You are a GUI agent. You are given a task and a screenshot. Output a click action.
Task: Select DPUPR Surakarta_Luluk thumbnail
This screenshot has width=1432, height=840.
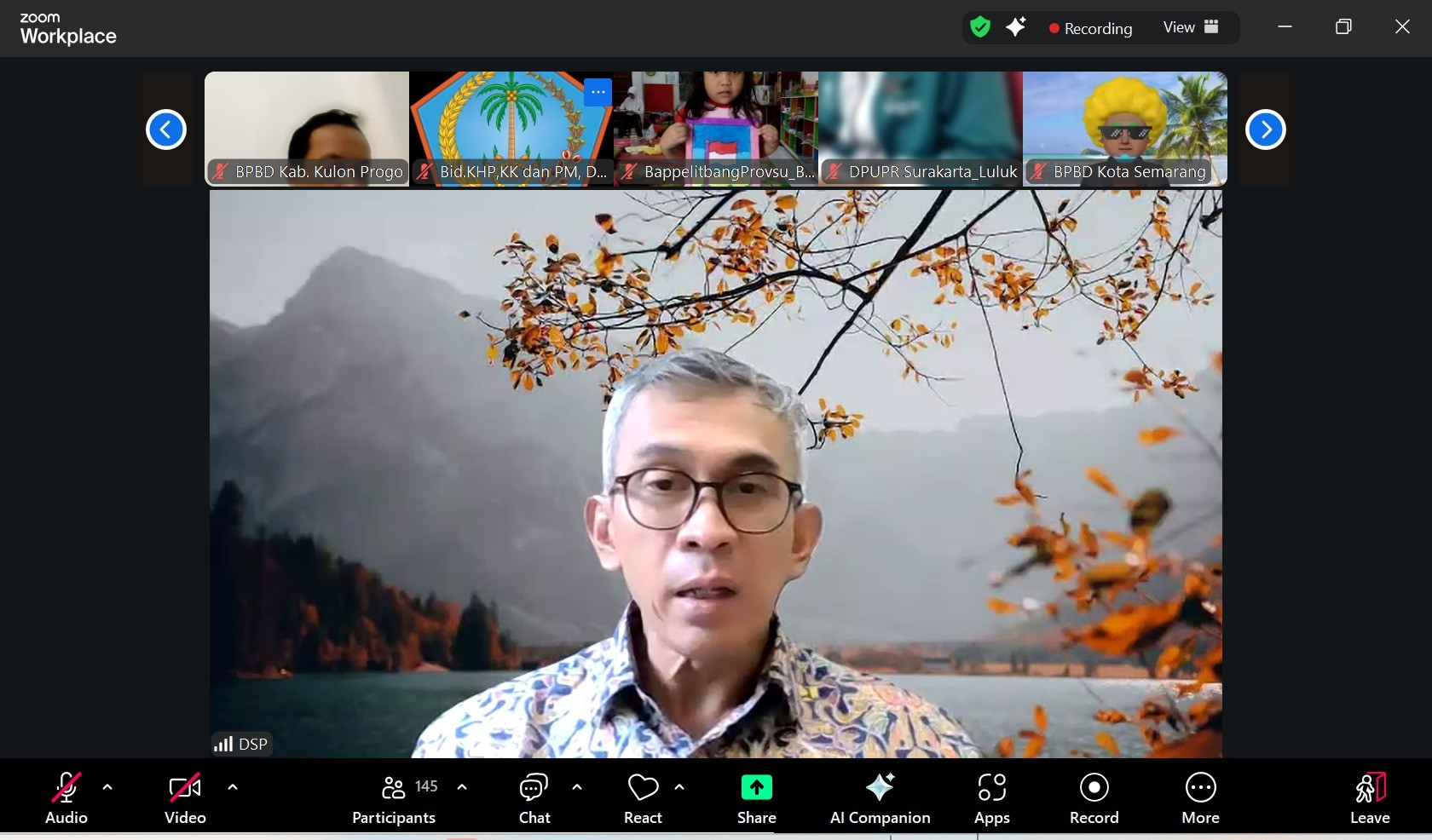(921, 129)
